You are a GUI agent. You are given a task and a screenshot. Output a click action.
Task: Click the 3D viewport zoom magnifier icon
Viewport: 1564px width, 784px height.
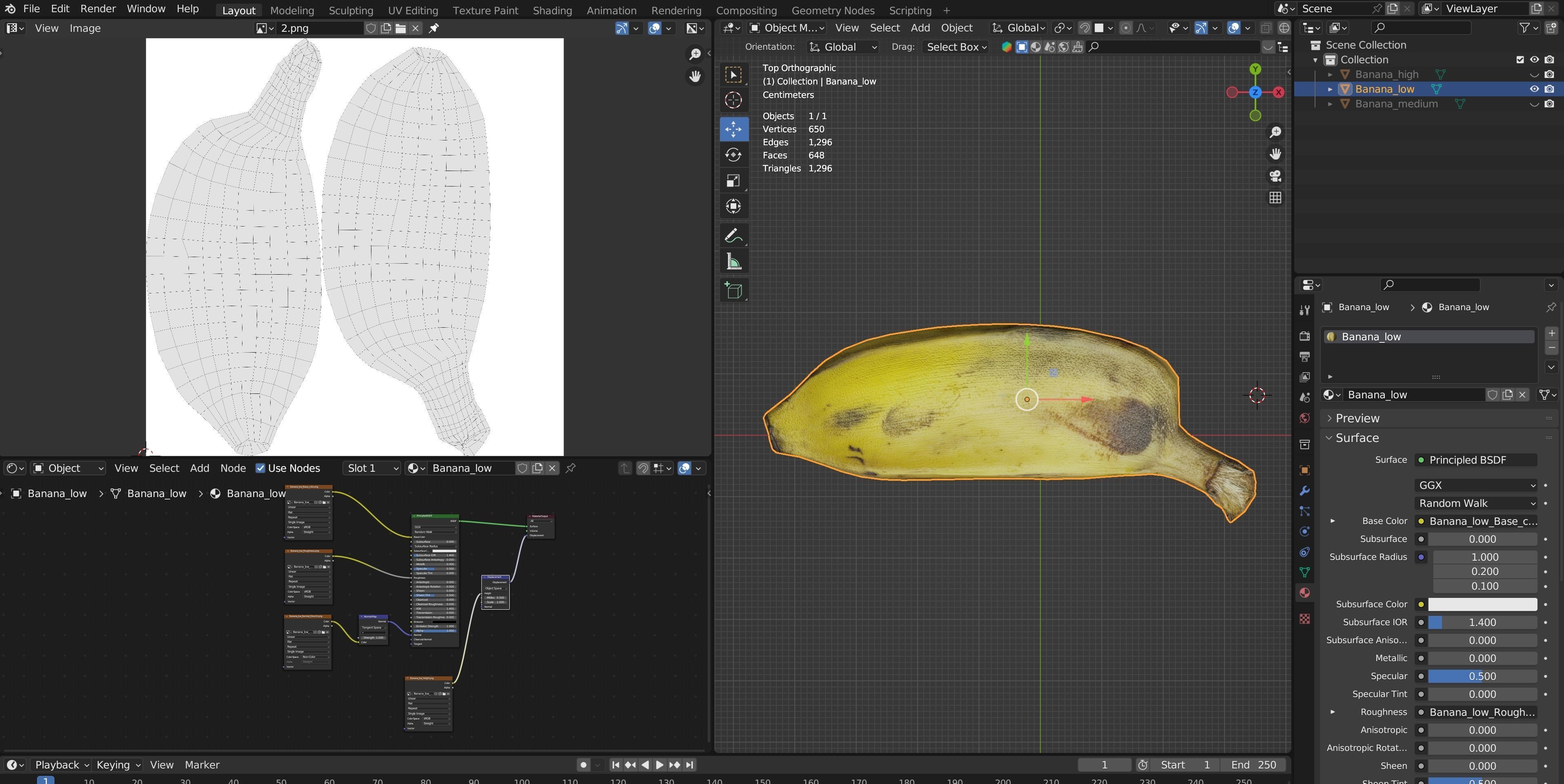click(1275, 132)
